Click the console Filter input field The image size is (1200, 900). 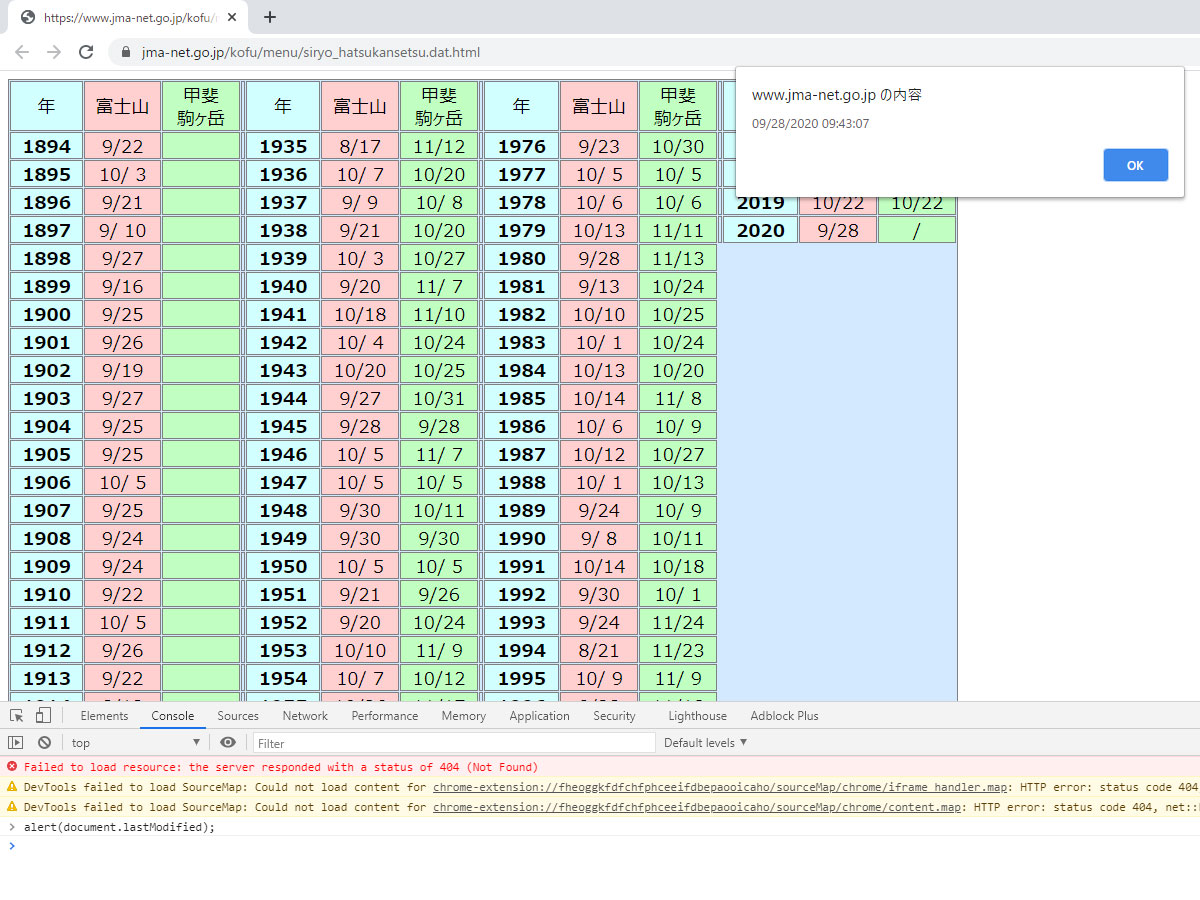pos(454,743)
